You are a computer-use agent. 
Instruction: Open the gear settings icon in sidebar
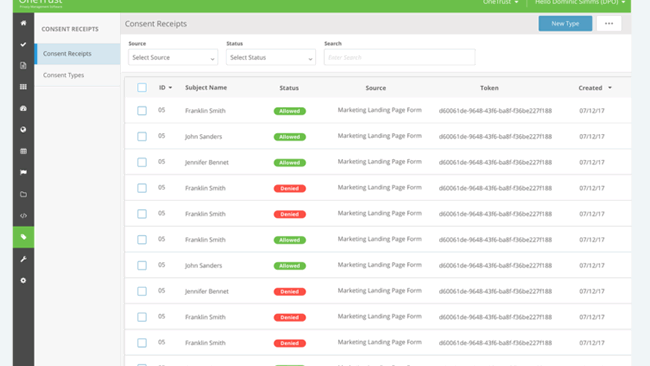coord(23,281)
